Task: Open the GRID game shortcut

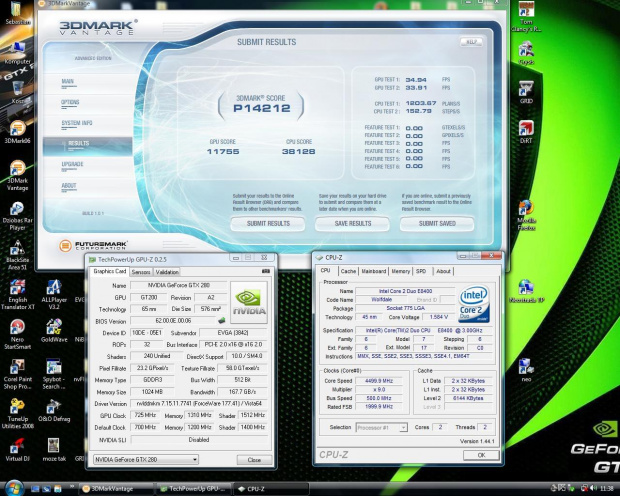Action: tap(526, 93)
